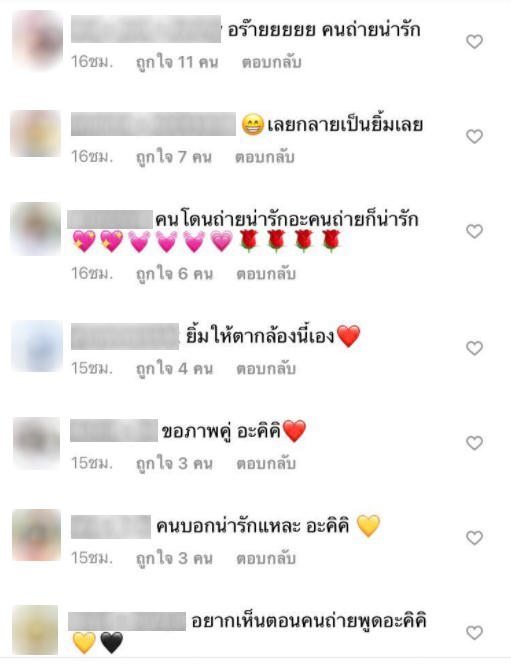View who liked: ถูกใจ 11 คน

click(x=177, y=62)
